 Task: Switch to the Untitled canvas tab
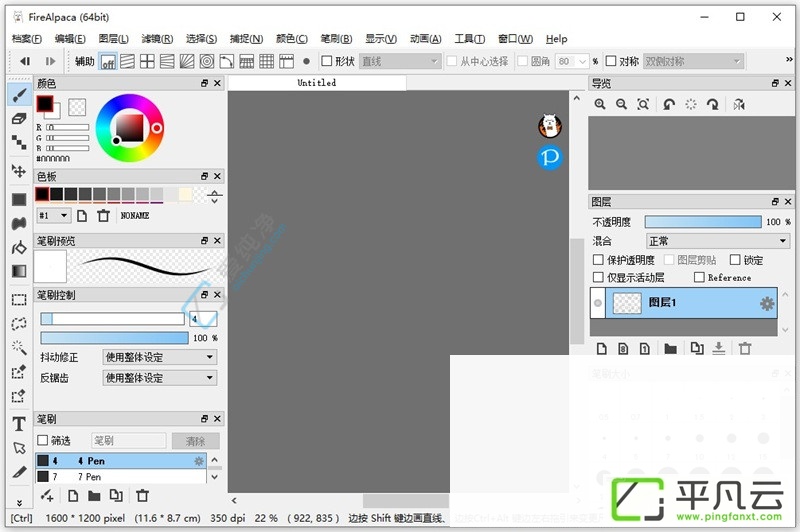(317, 83)
